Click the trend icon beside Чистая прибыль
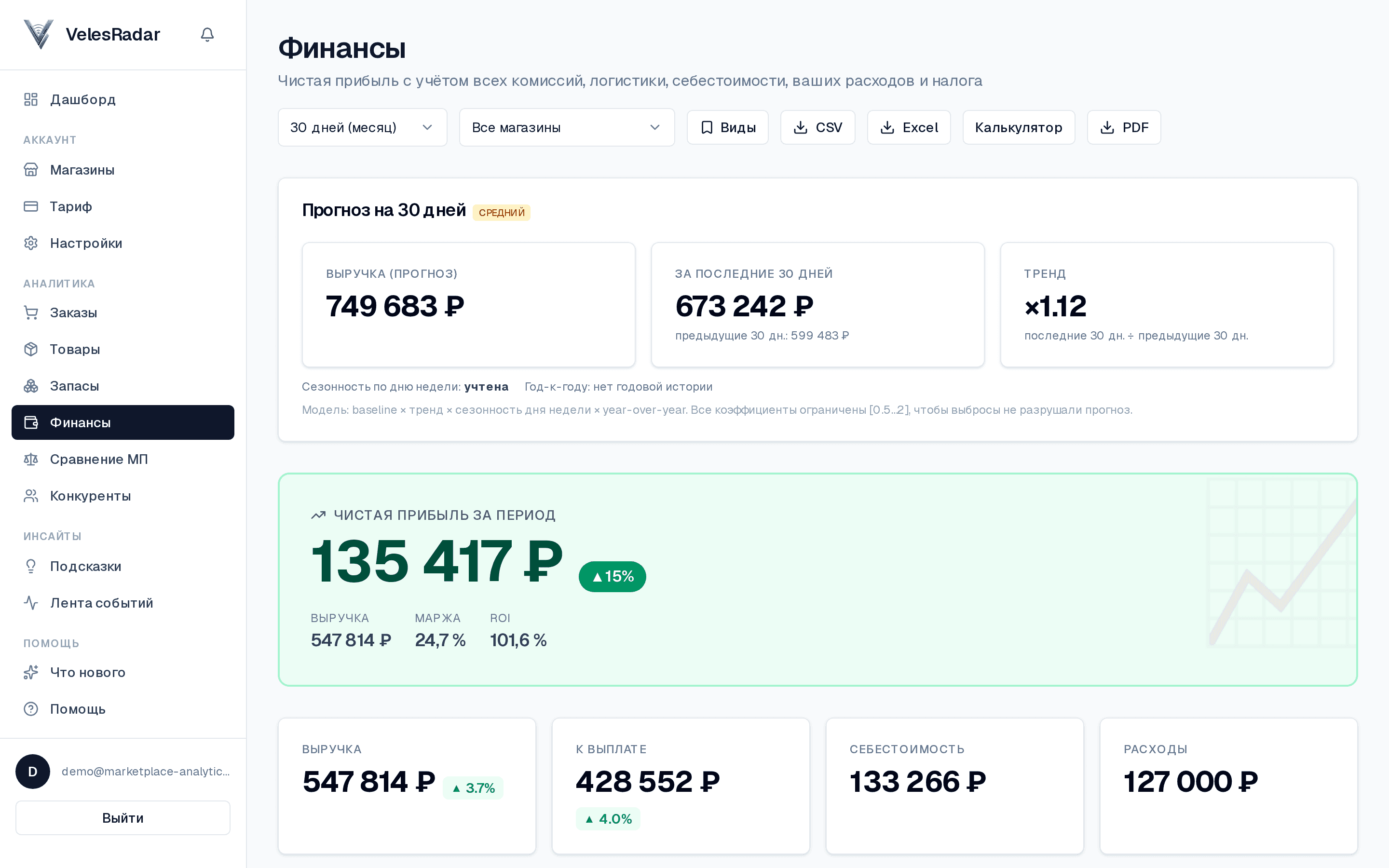 (318, 515)
